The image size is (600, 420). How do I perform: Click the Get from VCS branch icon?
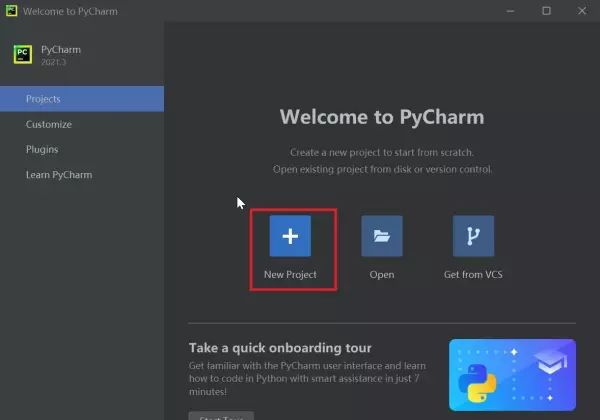tap(473, 236)
